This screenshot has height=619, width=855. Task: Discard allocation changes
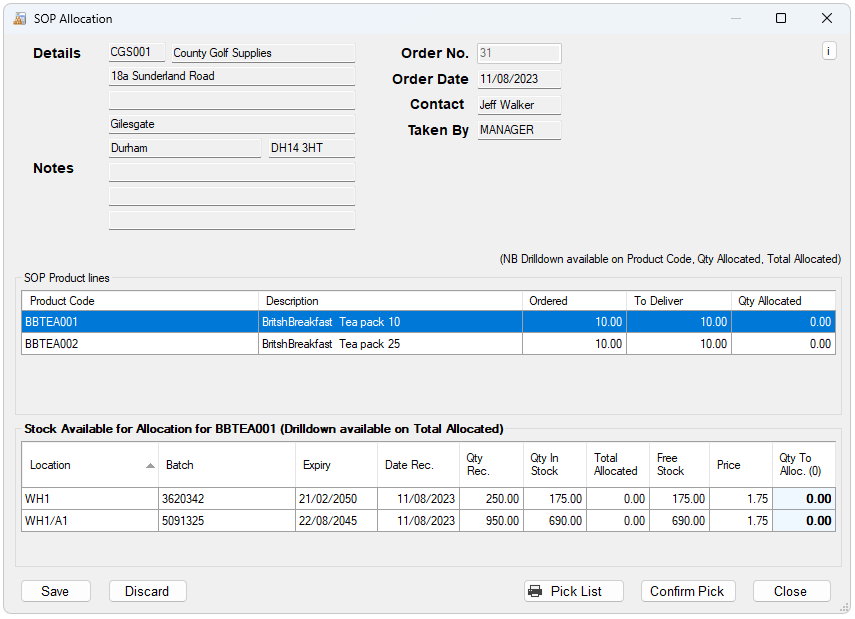[147, 590]
